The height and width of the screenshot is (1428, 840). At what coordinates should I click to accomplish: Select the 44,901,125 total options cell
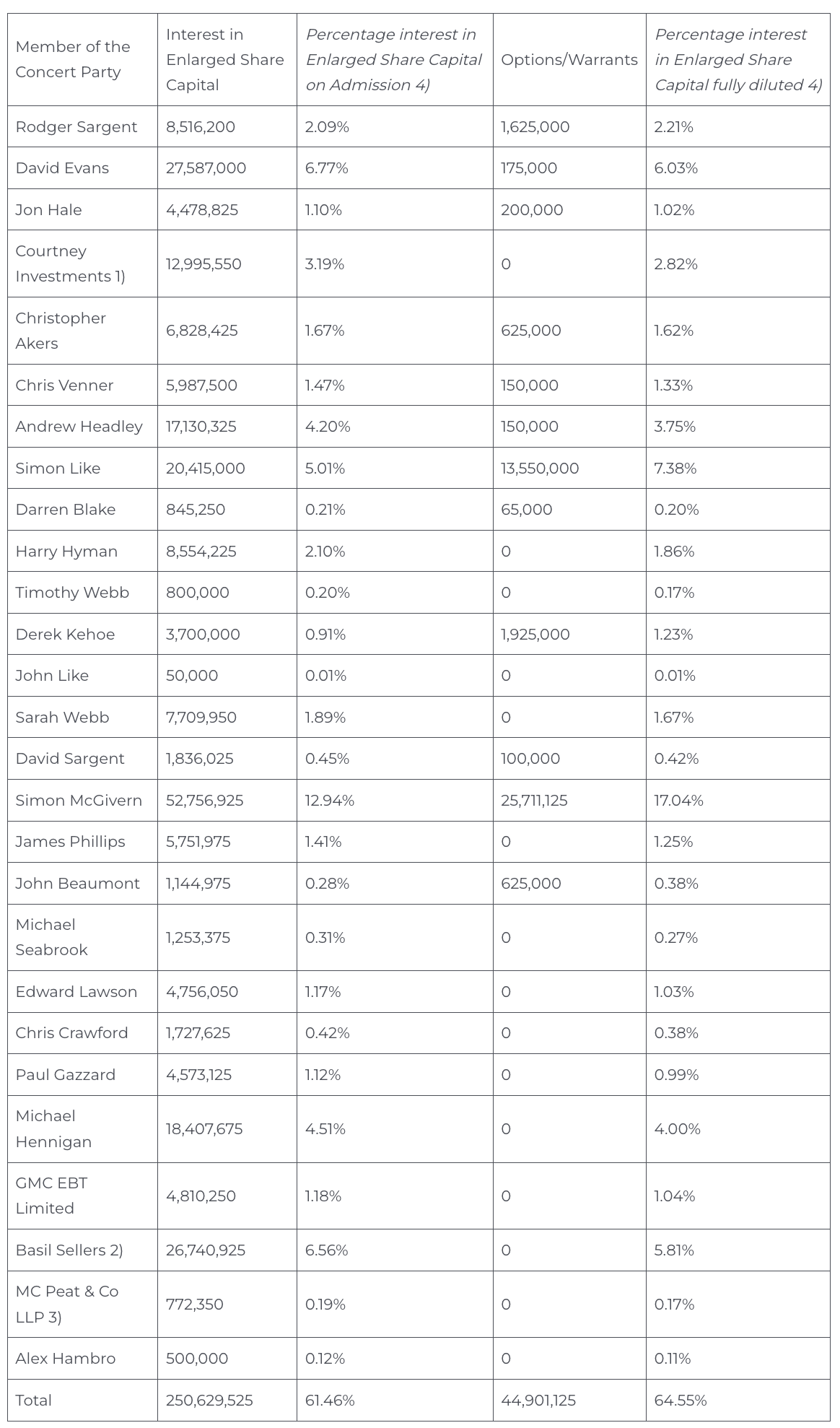pyautogui.click(x=538, y=1401)
